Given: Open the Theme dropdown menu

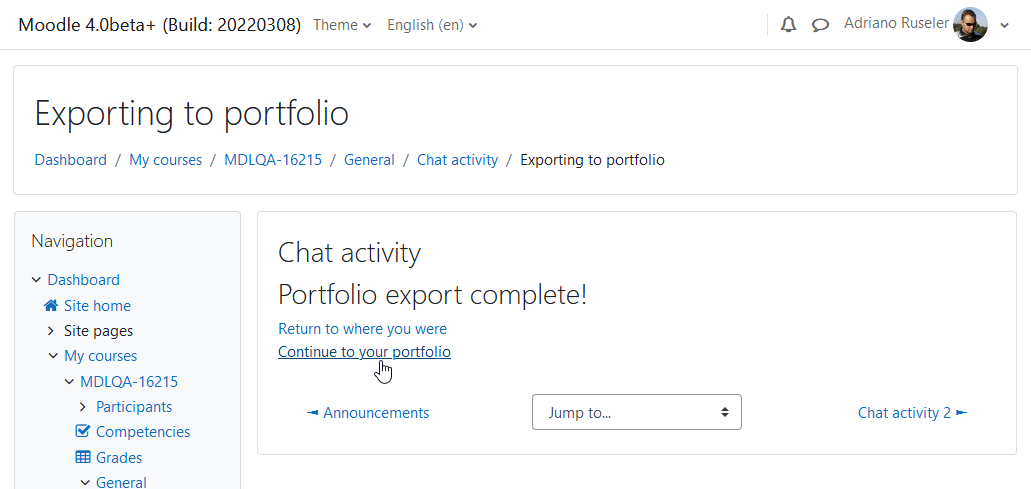Looking at the screenshot, I should (x=342, y=25).
